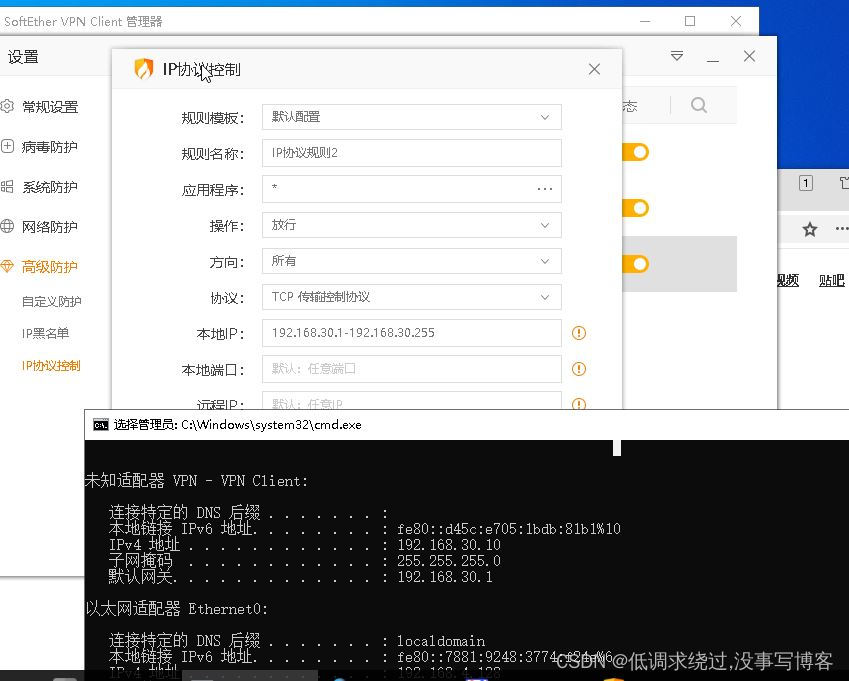
Task: Click the 远程IP input field
Action: tap(412, 401)
